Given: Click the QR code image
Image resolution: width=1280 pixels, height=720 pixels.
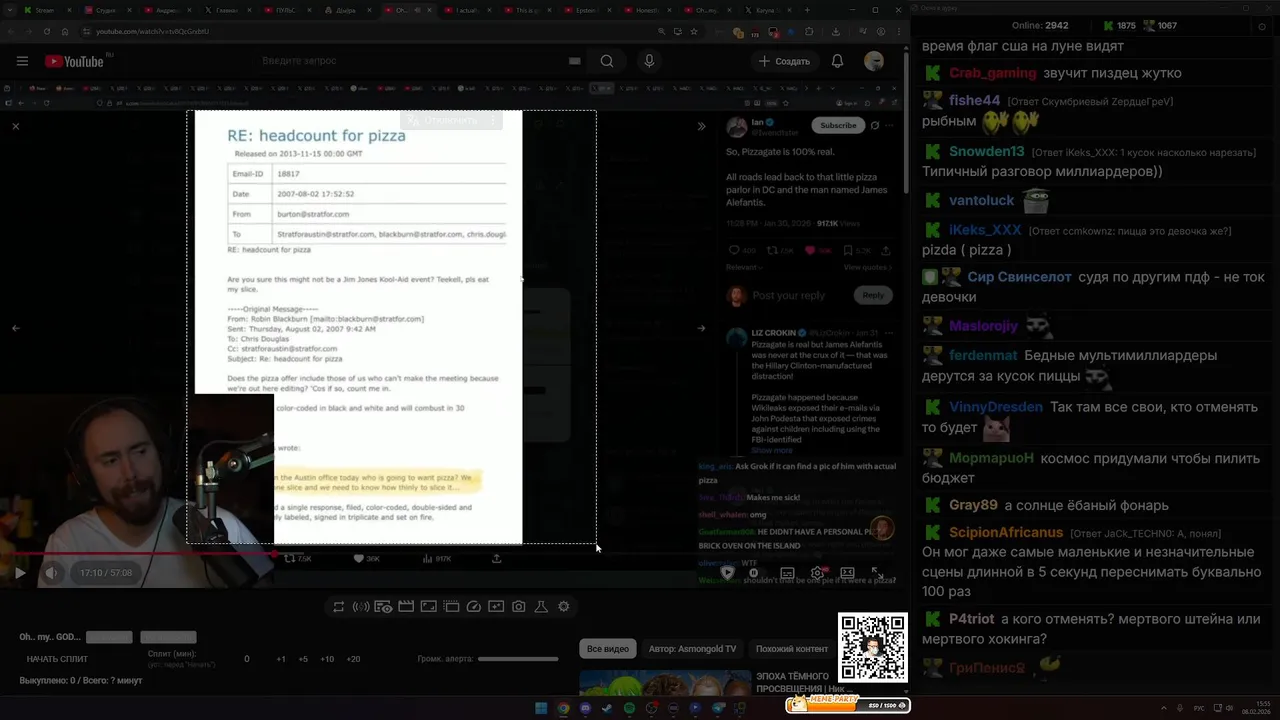Looking at the screenshot, I should point(872,647).
